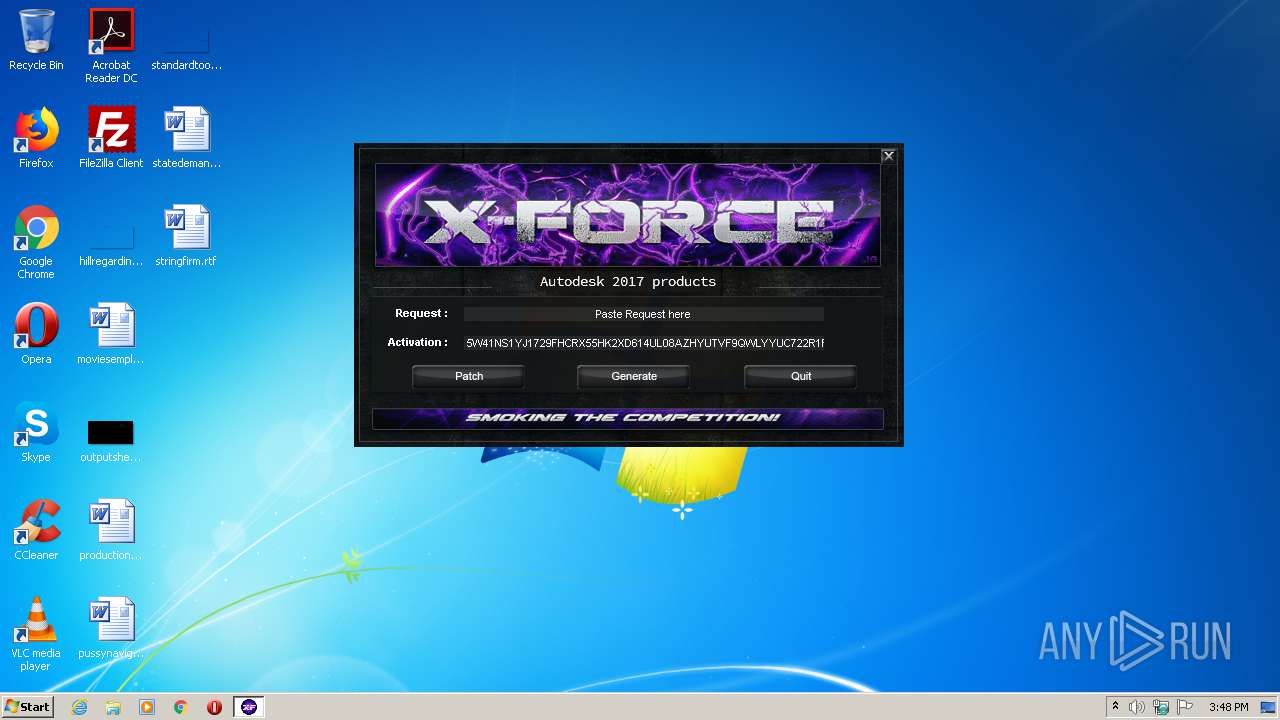Viewport: 1280px width, 720px height.
Task: Select the statedeman... Word document
Action: pos(186,138)
